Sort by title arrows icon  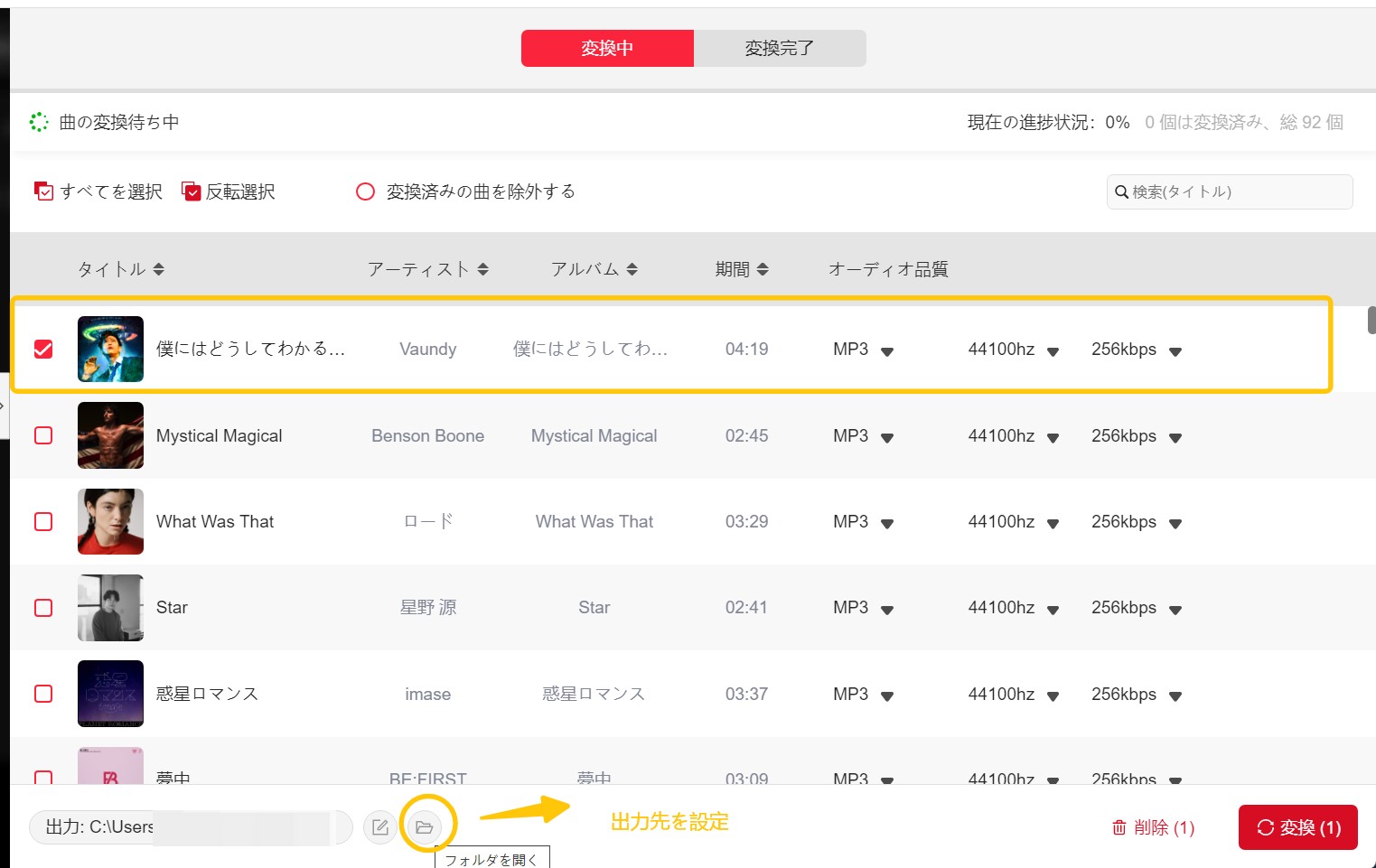tap(159, 269)
